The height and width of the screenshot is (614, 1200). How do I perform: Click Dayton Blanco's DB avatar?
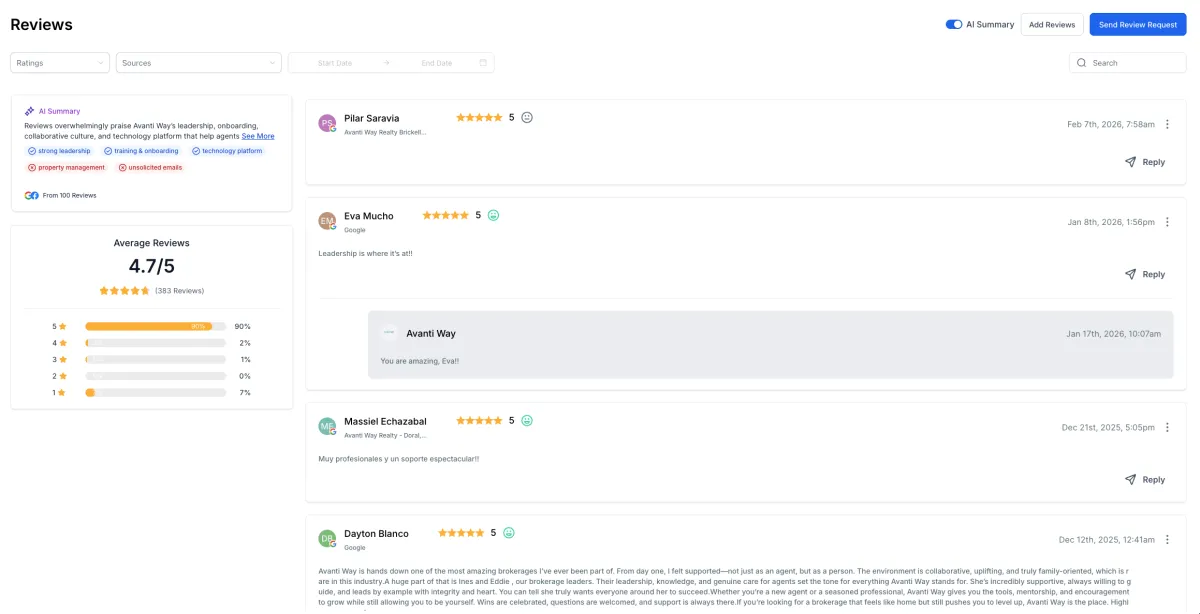click(327, 539)
